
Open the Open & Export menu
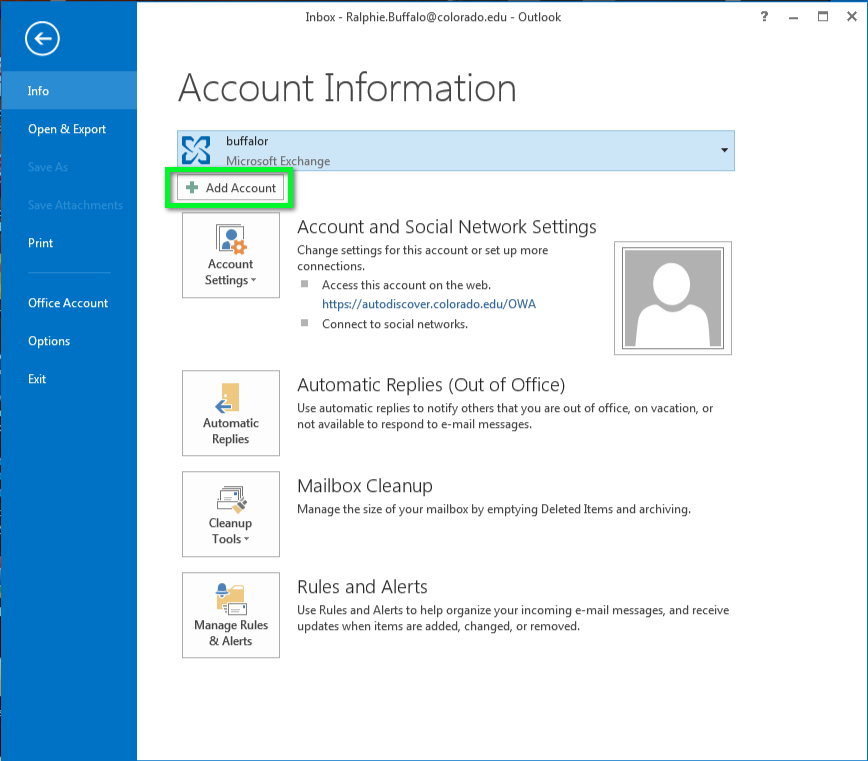(69, 129)
